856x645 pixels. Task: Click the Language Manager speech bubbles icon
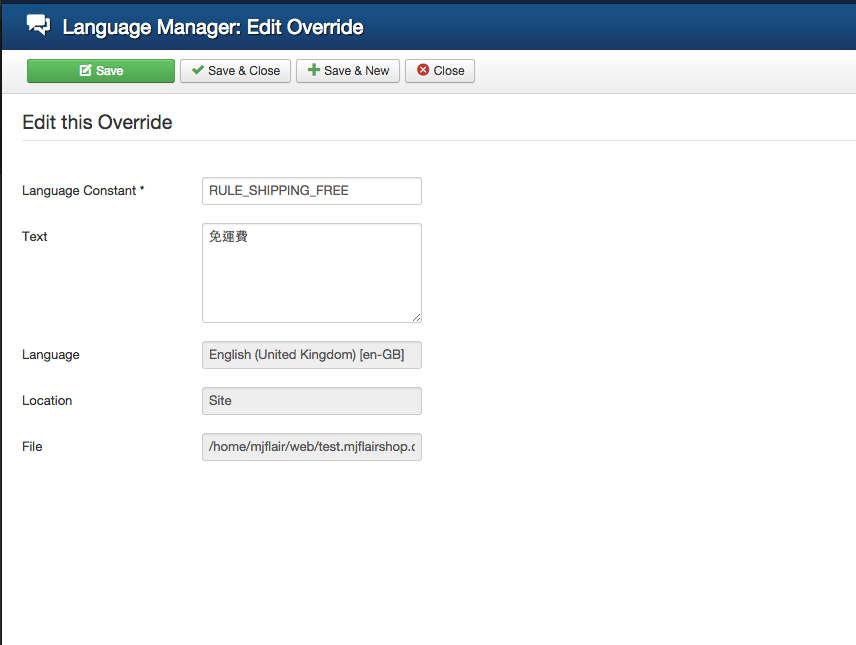(39, 25)
